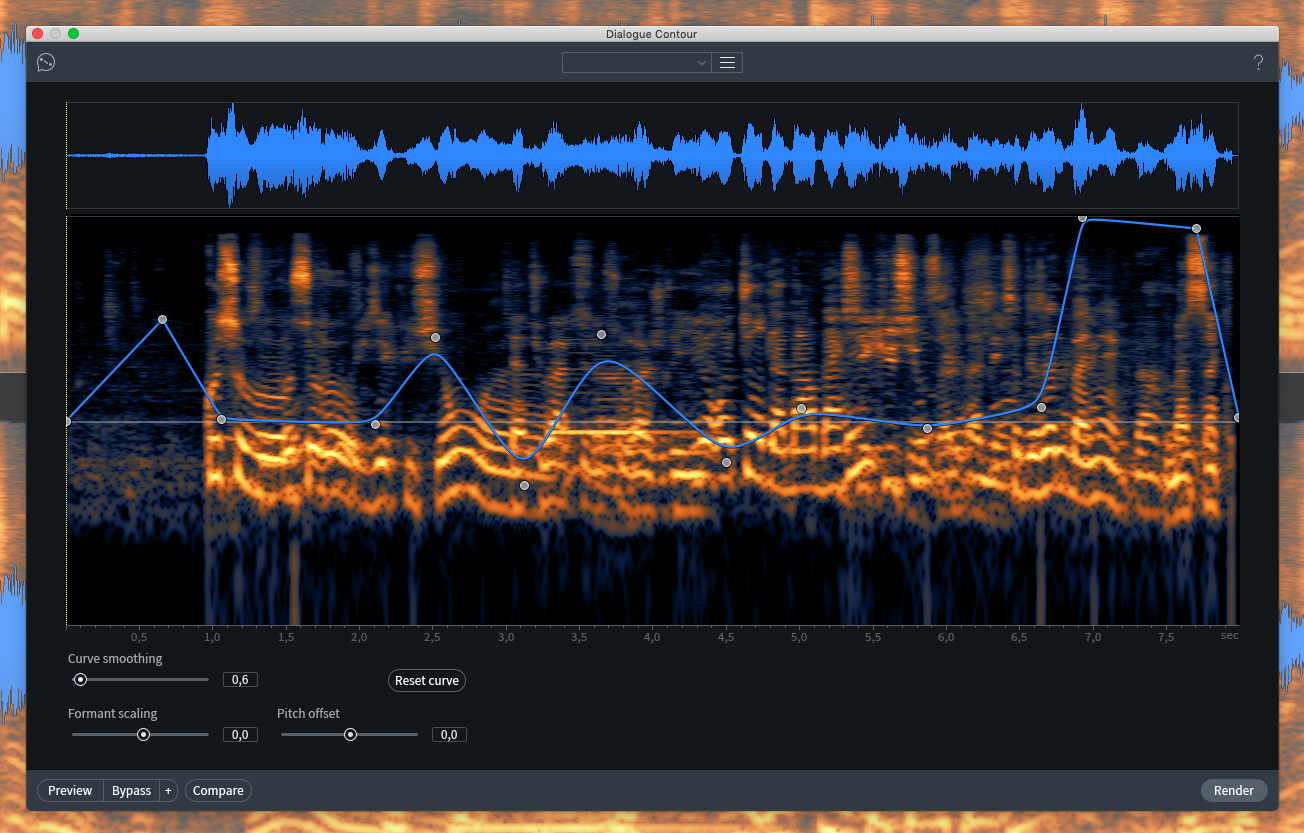The height and width of the screenshot is (833, 1304).
Task: Click the Compare button
Action: (x=218, y=790)
